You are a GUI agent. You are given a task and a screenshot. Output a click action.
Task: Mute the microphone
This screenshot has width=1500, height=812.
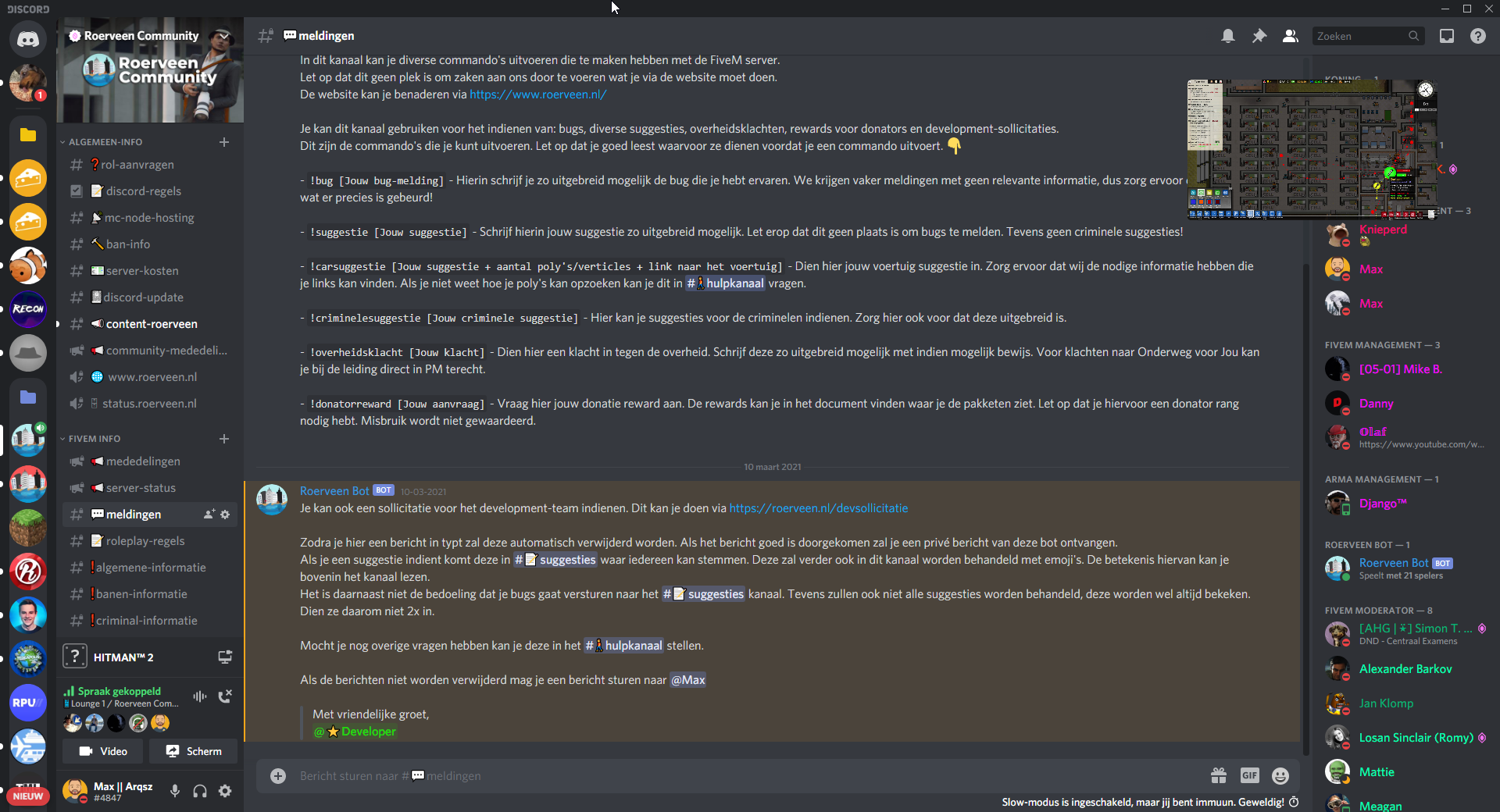175,791
